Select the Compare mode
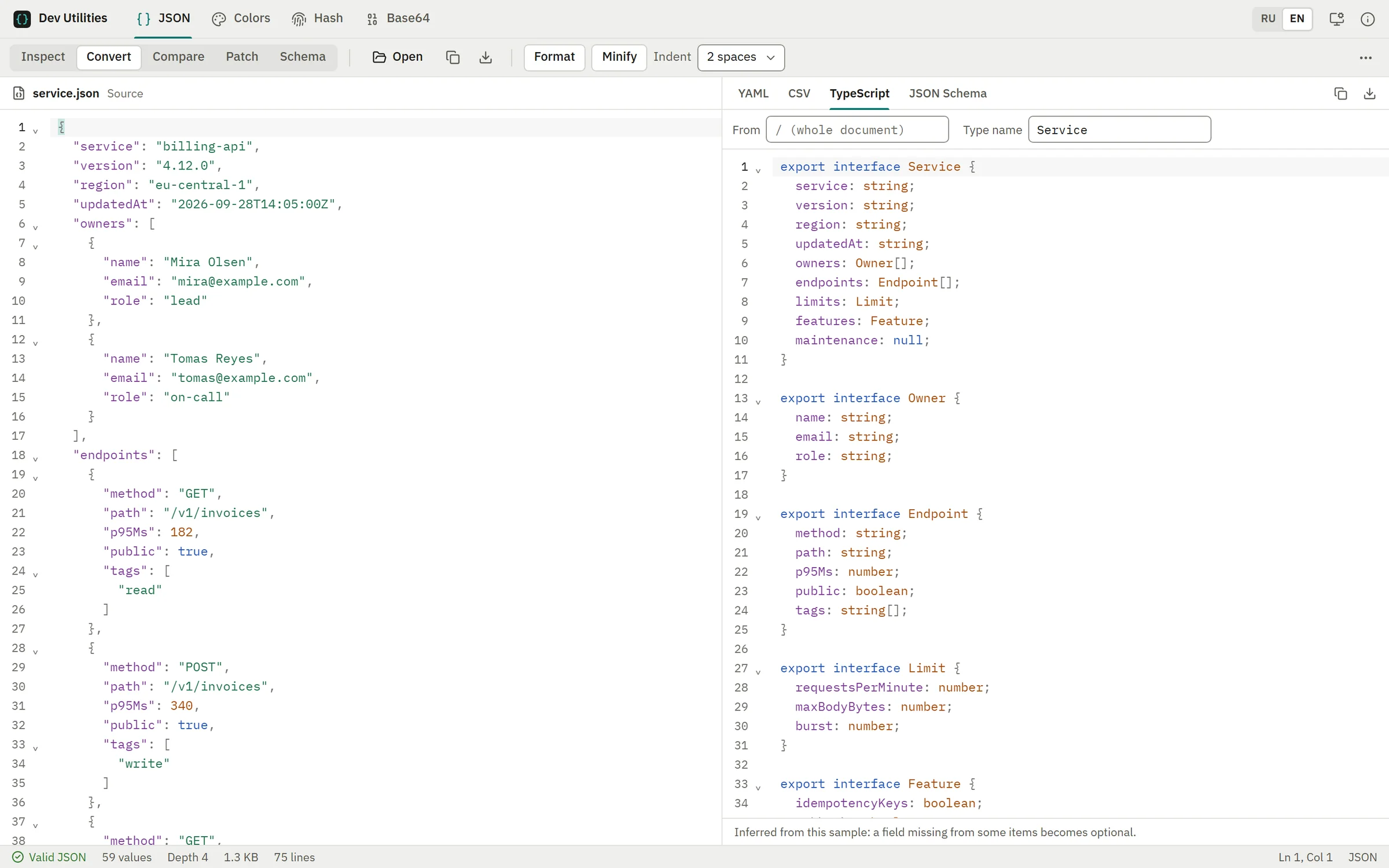This screenshot has width=1389, height=868. click(x=178, y=57)
